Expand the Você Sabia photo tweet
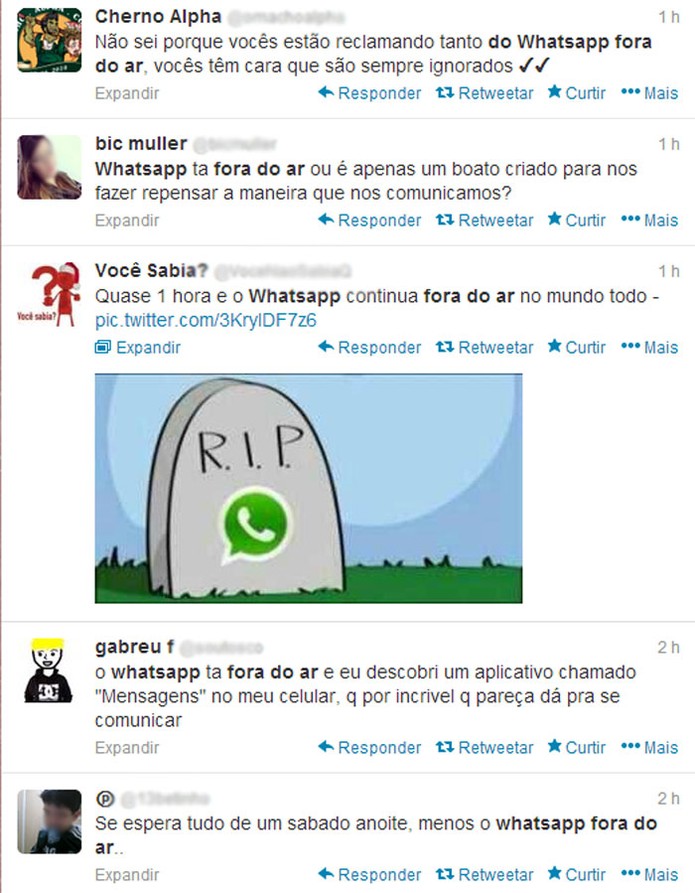The width and height of the screenshot is (695, 893). pos(138,347)
